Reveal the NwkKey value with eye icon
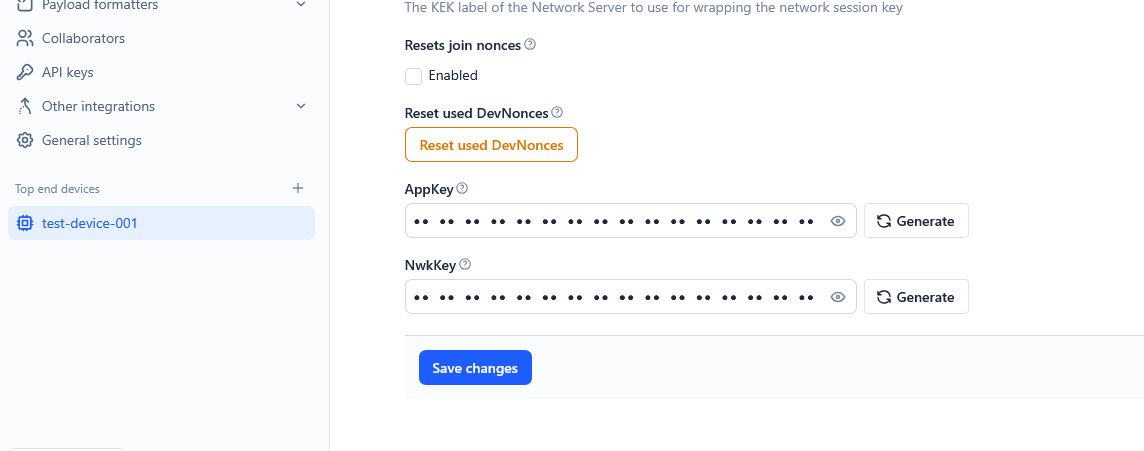1144x451 pixels. [x=838, y=297]
